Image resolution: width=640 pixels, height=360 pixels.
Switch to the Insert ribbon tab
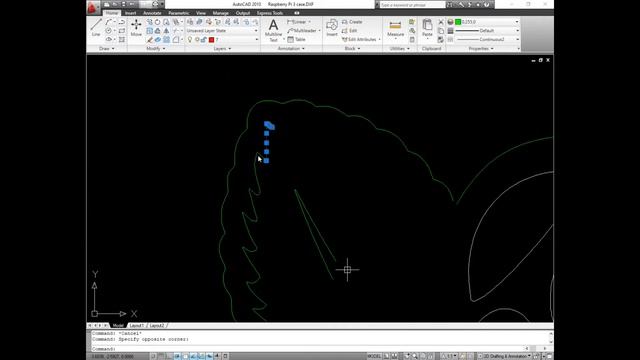tap(131, 13)
